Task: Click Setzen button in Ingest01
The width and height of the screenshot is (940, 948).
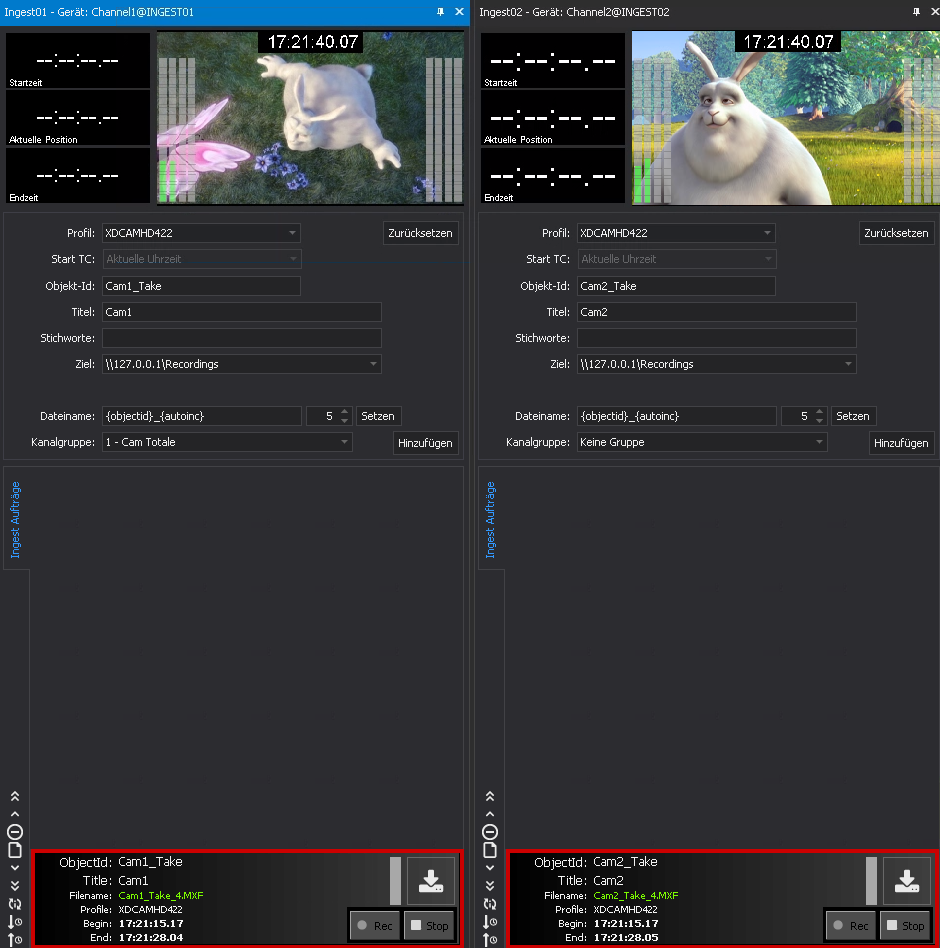Action: [378, 416]
